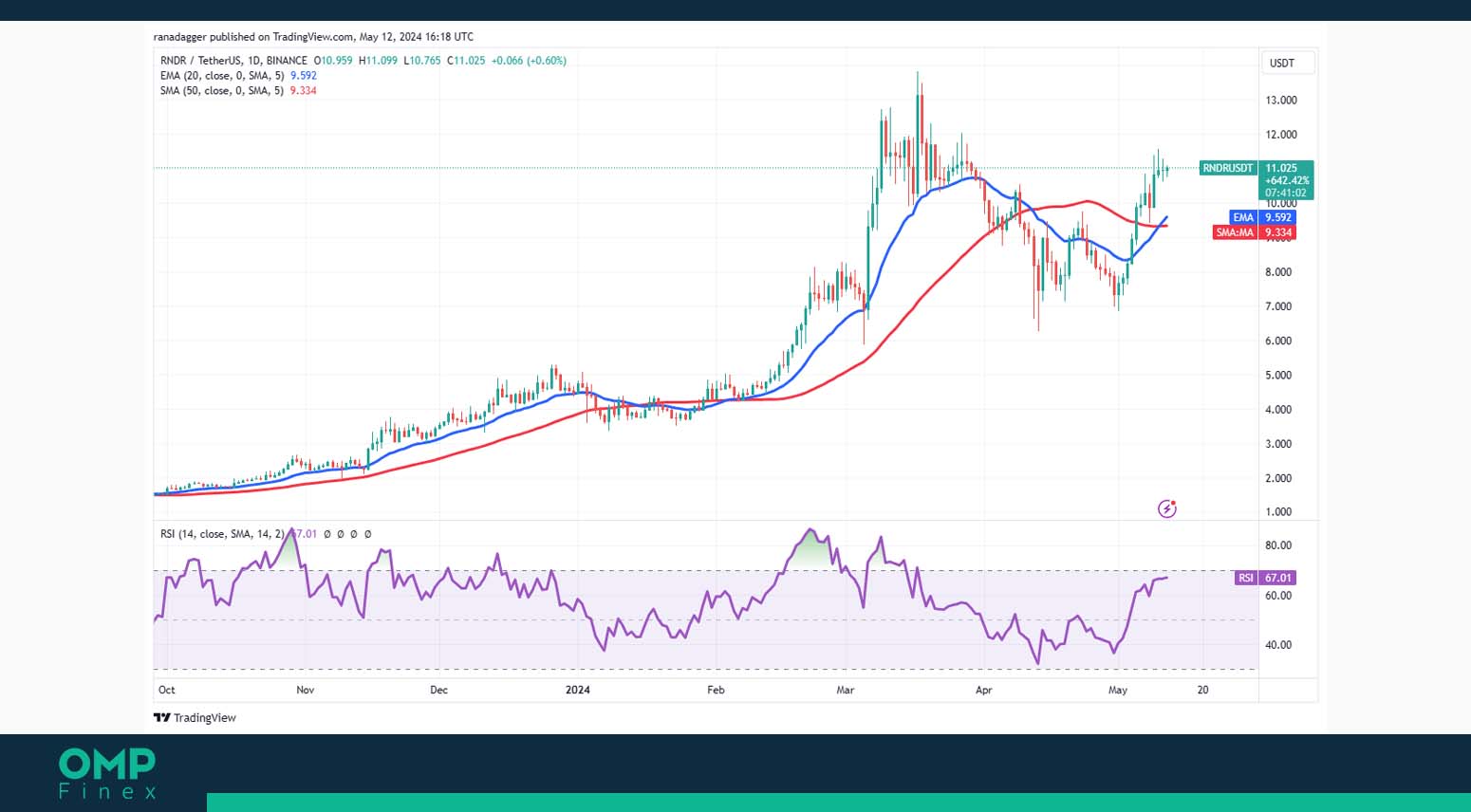Image resolution: width=1471 pixels, height=812 pixels.
Task: Click the RNDR / TetherUS symbol title
Action: [233, 61]
